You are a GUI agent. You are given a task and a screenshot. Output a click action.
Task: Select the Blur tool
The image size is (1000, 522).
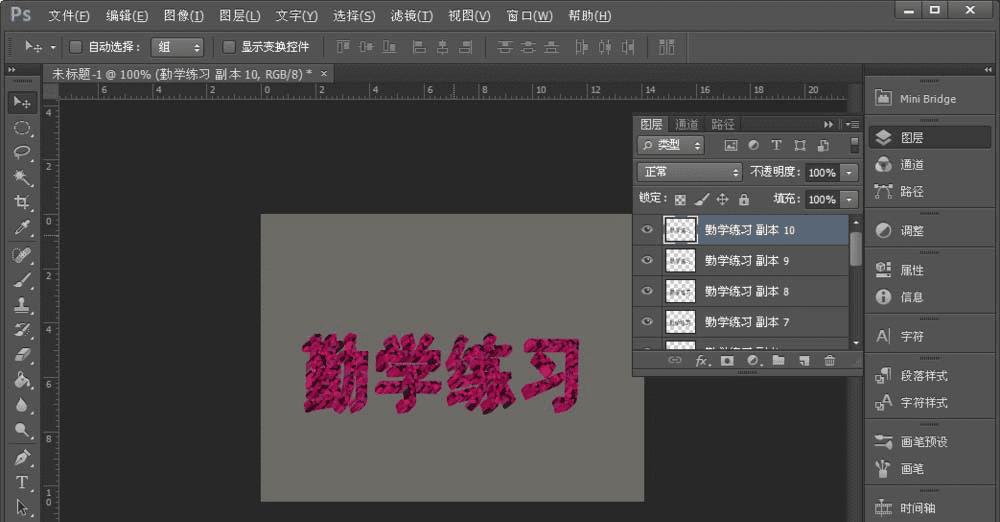click(x=22, y=405)
